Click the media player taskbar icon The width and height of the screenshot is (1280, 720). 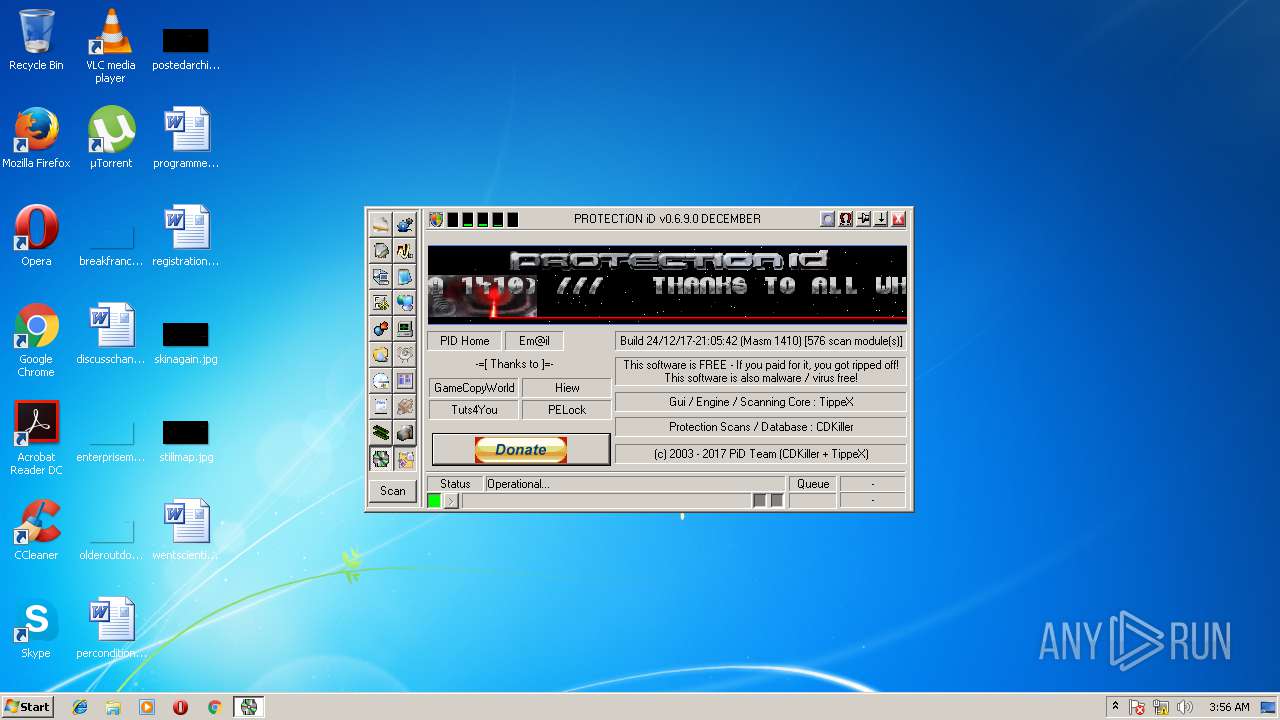[147, 707]
